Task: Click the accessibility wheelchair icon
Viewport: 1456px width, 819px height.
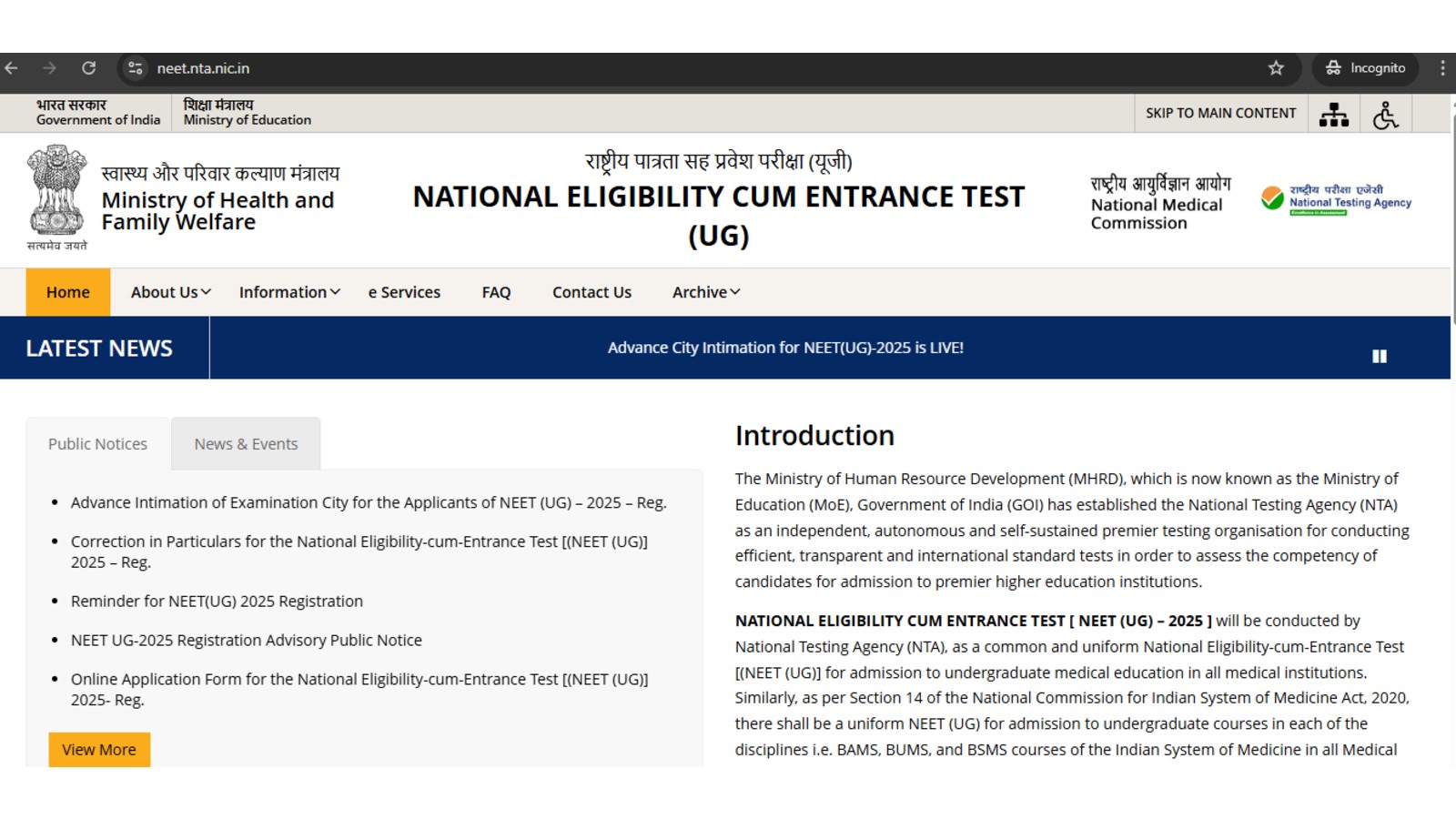Action: point(1384,114)
